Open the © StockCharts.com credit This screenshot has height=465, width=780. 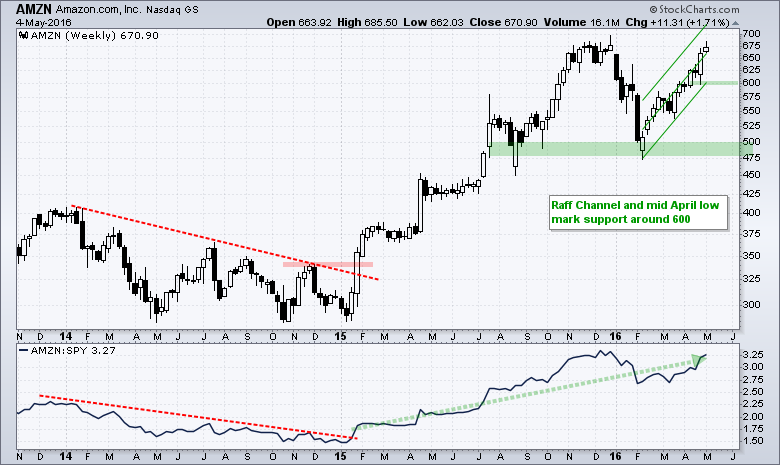(x=694, y=9)
